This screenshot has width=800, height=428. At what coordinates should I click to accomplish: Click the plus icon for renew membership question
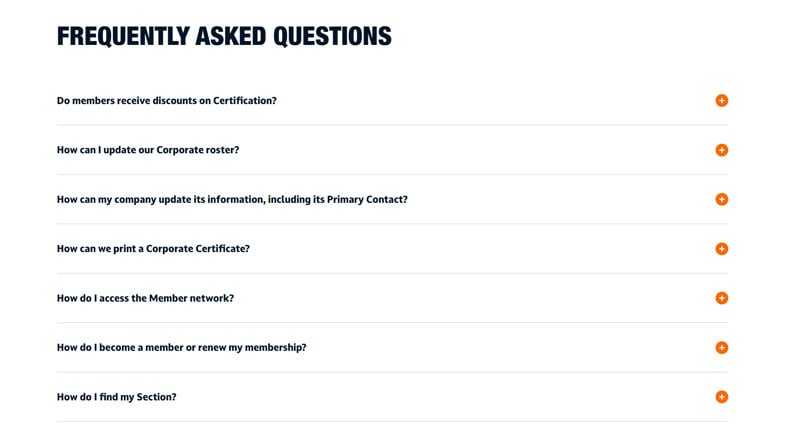(x=722, y=348)
